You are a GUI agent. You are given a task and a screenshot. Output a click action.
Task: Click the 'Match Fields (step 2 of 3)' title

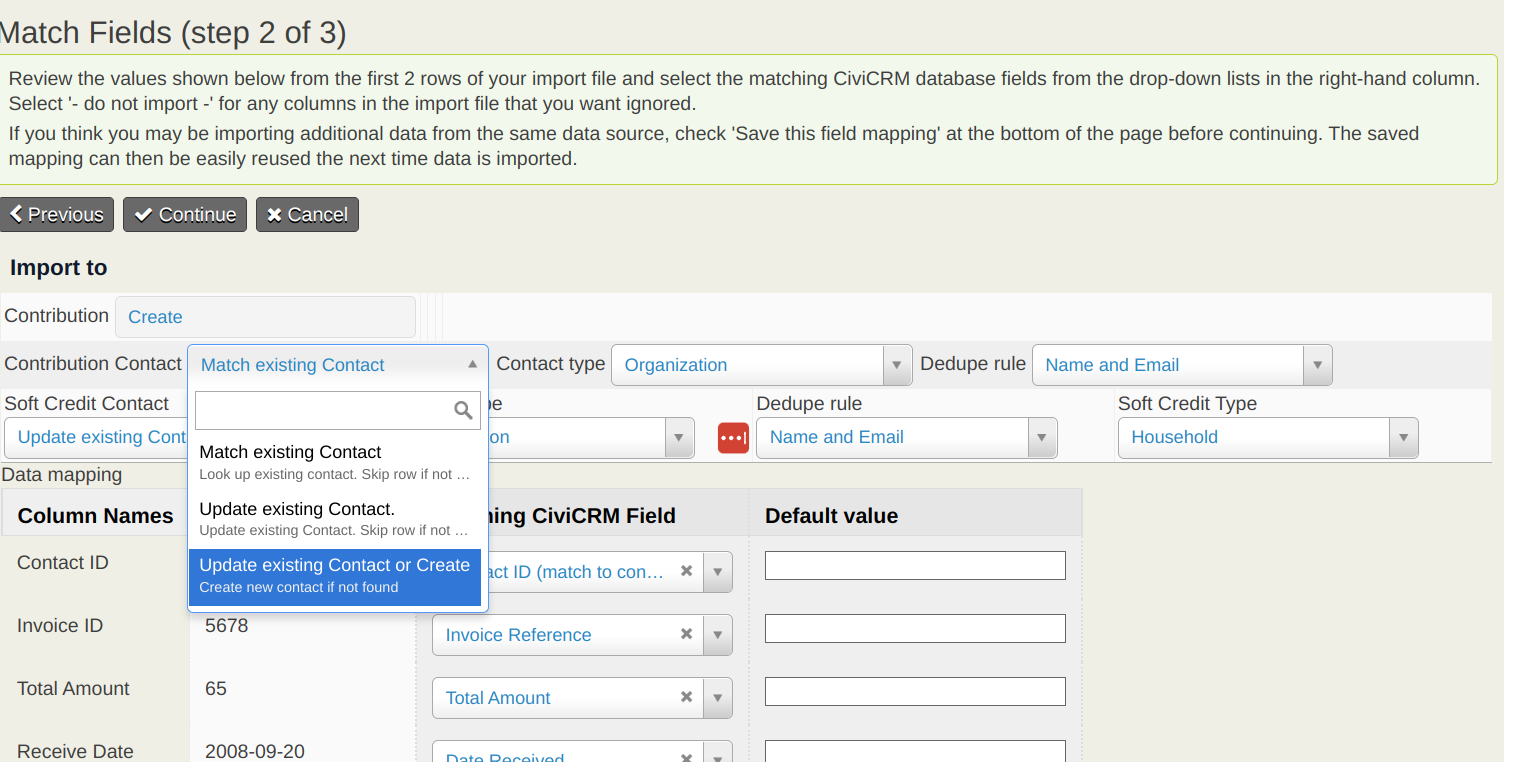tap(173, 33)
